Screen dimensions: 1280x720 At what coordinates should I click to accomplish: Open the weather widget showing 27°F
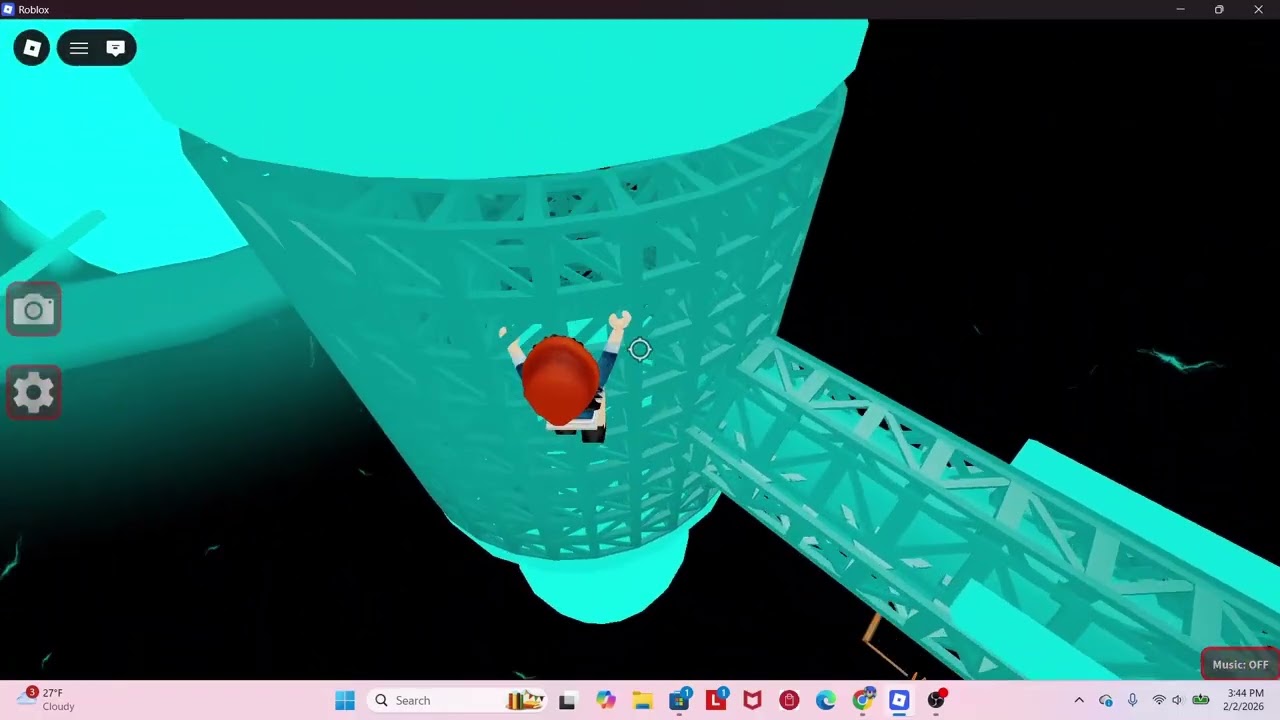pyautogui.click(x=46, y=700)
